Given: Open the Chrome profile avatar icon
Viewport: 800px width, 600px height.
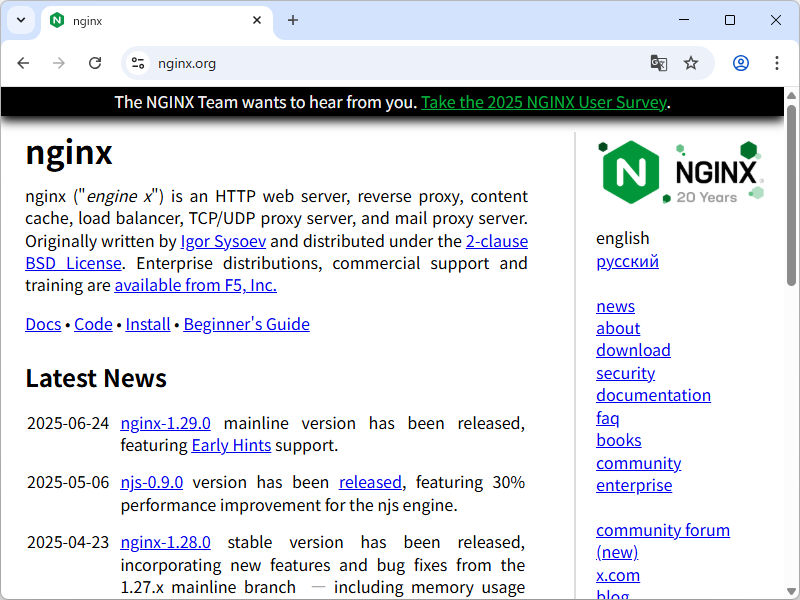Looking at the screenshot, I should click(x=740, y=62).
